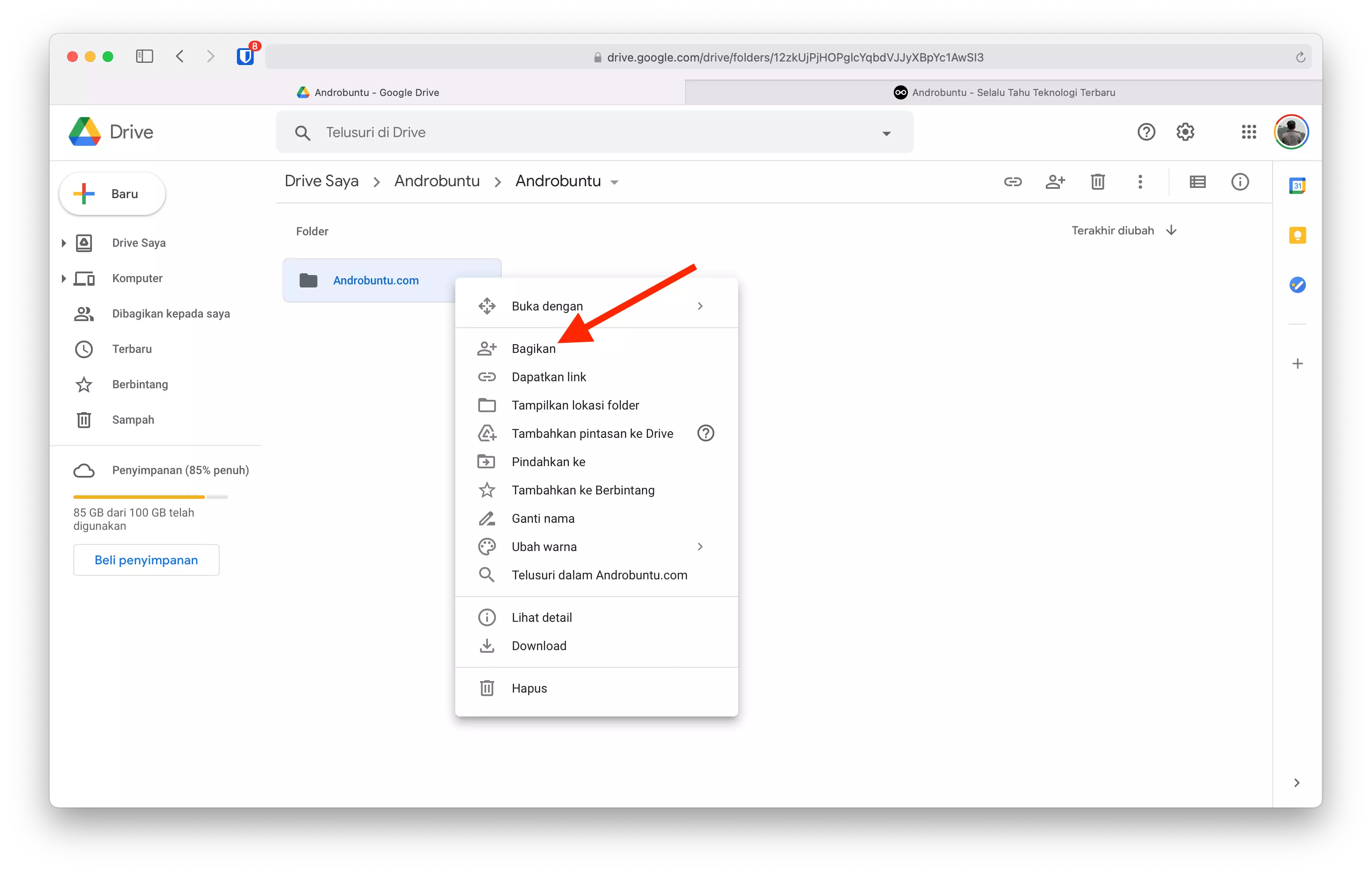Open sharing via the add-person toolbar icon
Image resolution: width=1372 pixels, height=873 pixels.
point(1055,181)
